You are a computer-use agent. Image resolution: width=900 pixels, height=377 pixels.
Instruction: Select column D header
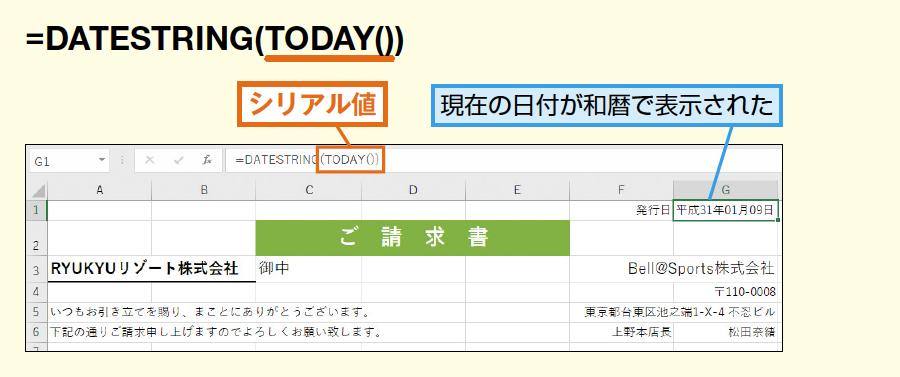point(413,191)
